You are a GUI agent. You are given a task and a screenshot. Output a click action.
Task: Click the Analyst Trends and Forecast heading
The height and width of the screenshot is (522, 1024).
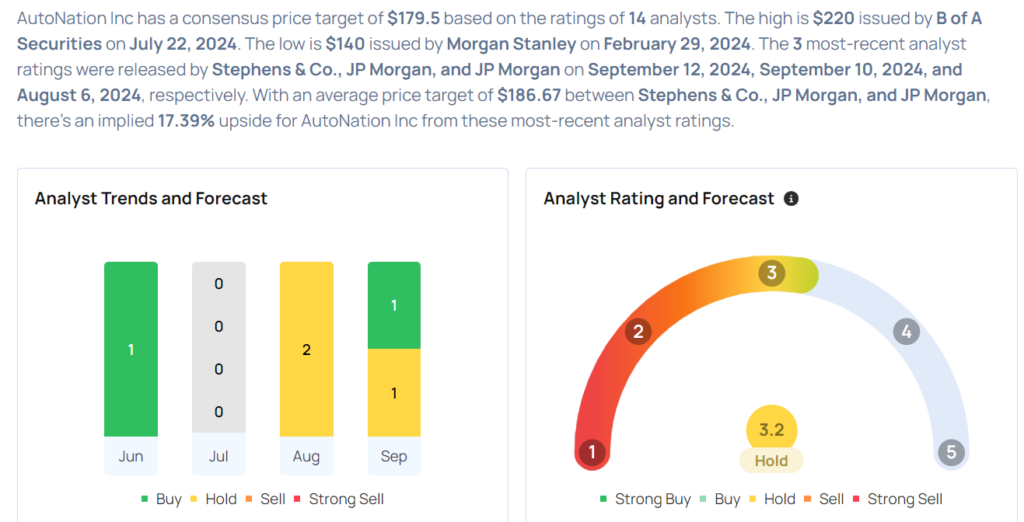click(151, 199)
